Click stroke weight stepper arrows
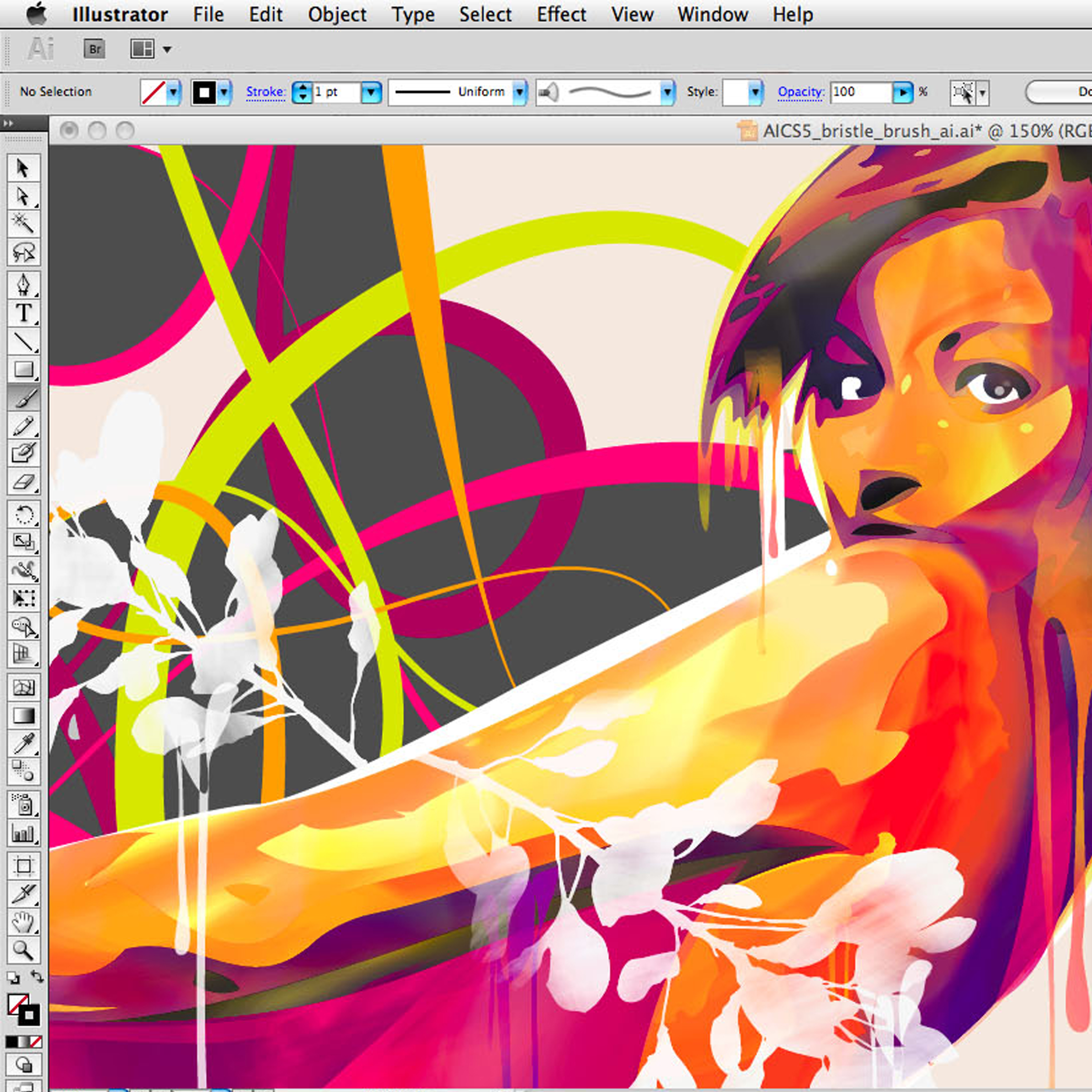This screenshot has width=1092, height=1092. 302,92
